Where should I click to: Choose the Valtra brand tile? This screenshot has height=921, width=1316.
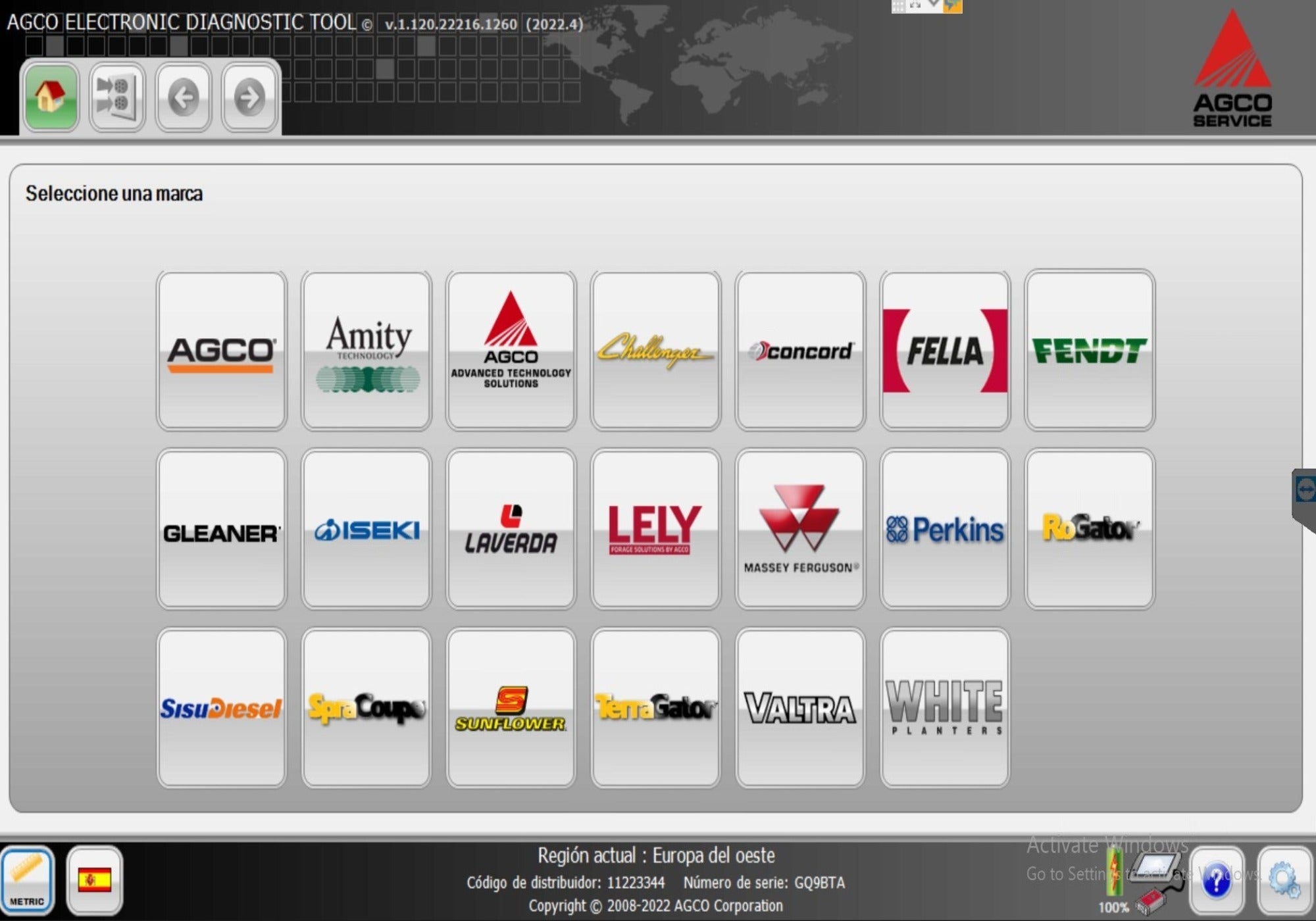click(800, 708)
